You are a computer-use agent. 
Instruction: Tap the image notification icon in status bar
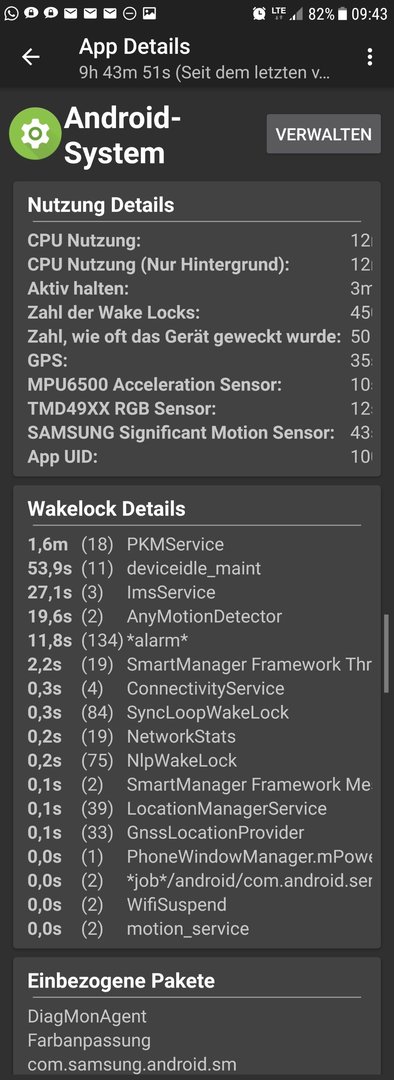point(149,13)
